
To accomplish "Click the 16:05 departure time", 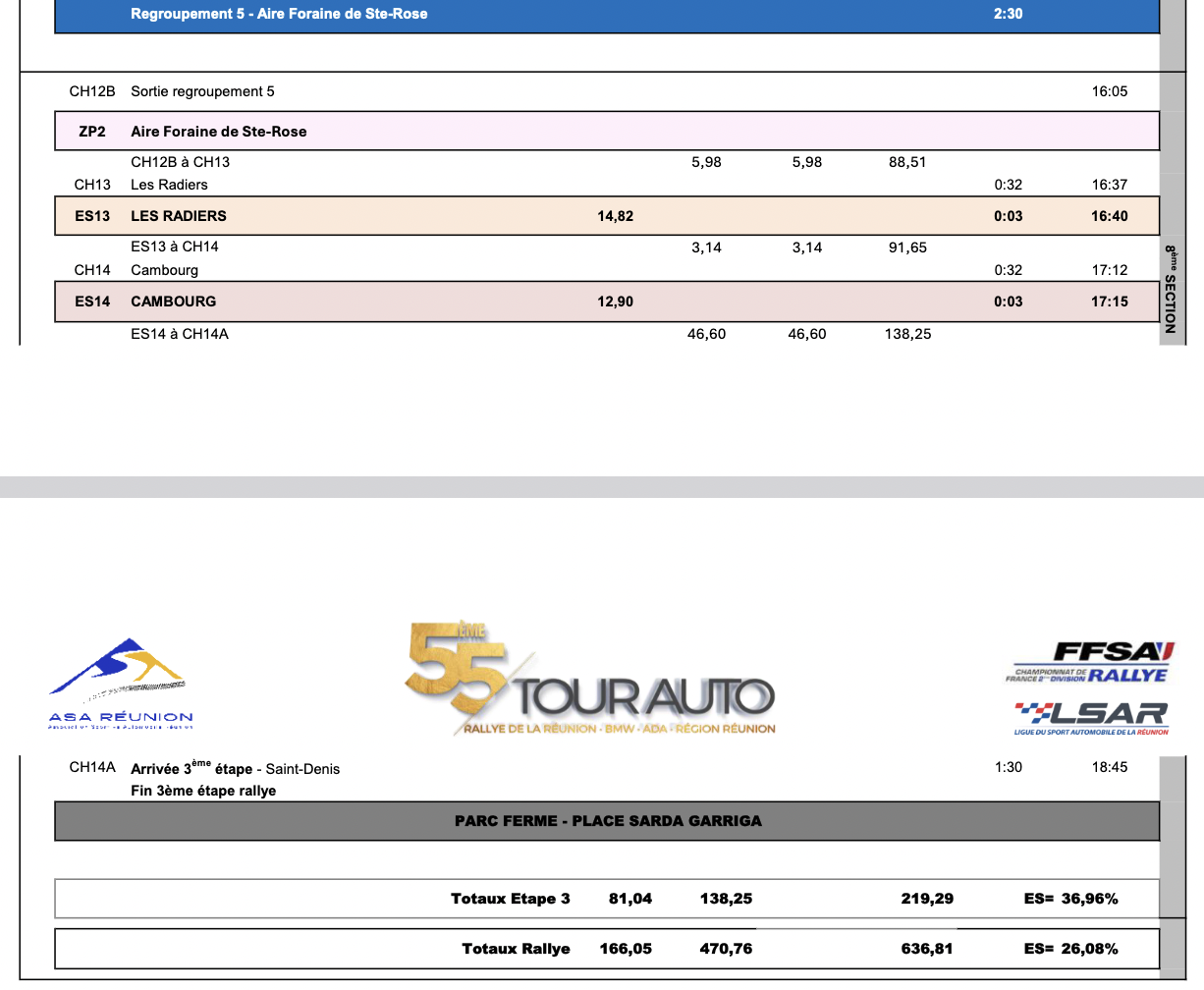I will pos(1109,91).
